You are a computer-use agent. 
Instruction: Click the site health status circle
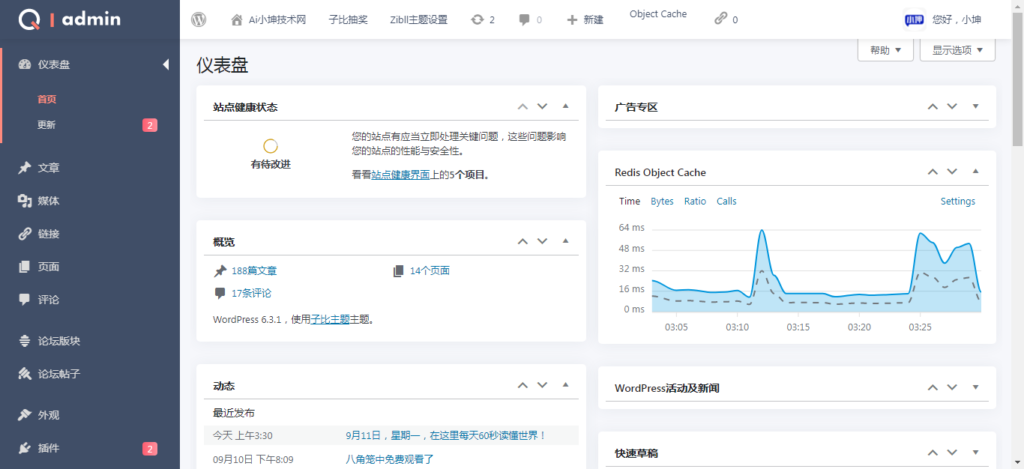[x=270, y=146]
